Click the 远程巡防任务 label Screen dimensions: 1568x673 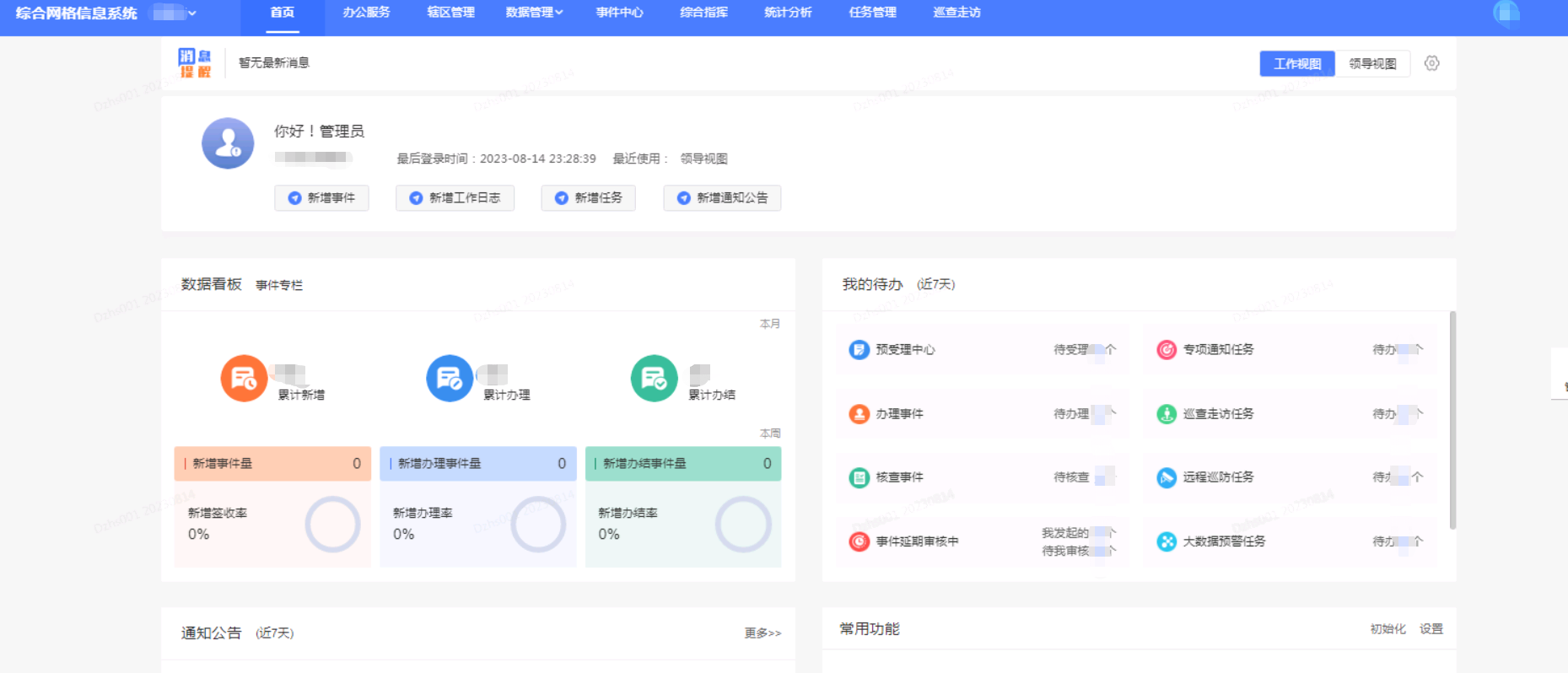1218,477
